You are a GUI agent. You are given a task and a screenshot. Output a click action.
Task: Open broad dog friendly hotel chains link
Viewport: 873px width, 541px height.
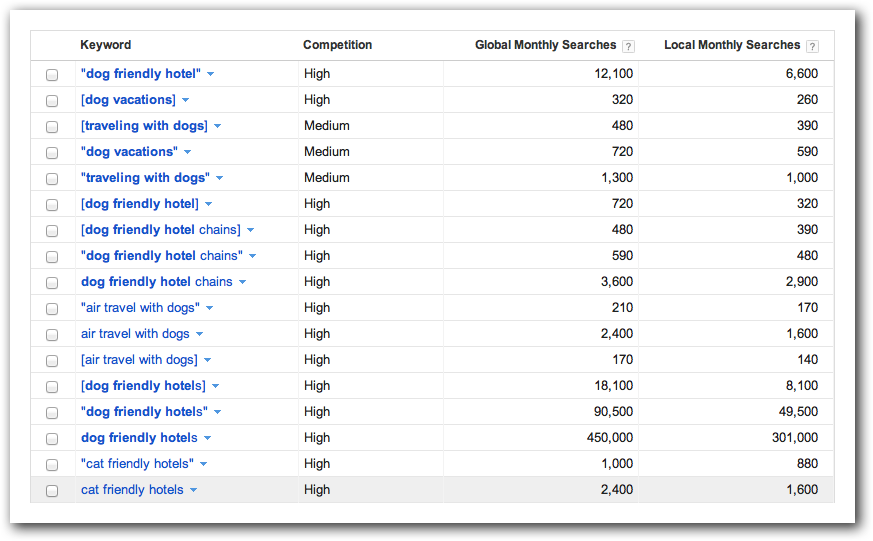point(156,282)
